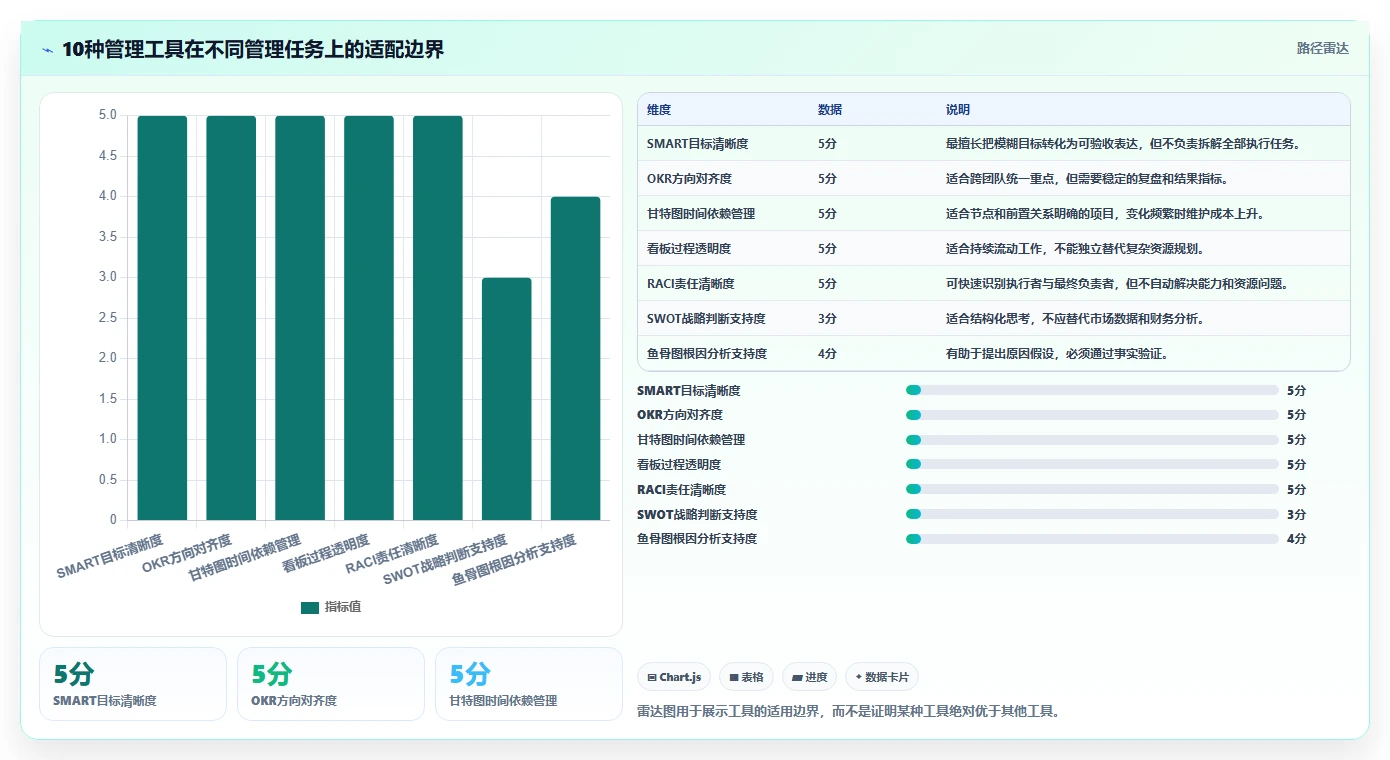
Task: Click the description starting with 适合节点和前置关系
Action: click(1106, 214)
